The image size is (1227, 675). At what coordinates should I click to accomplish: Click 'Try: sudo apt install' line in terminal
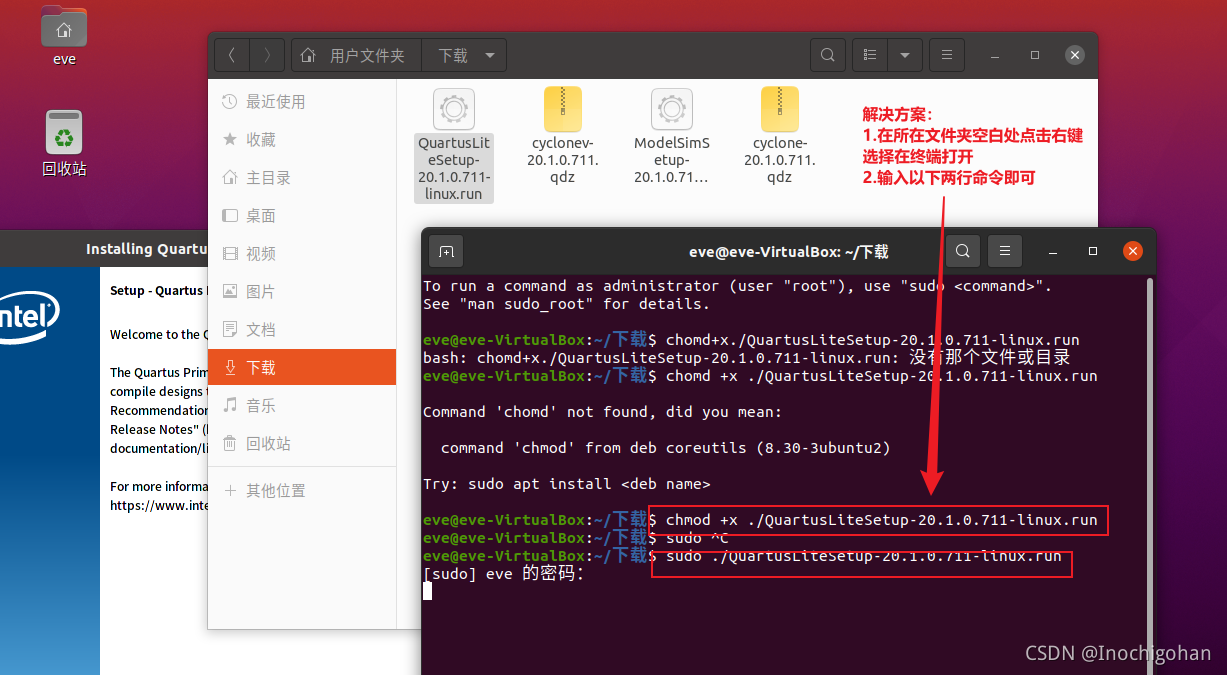[x=566, y=484]
